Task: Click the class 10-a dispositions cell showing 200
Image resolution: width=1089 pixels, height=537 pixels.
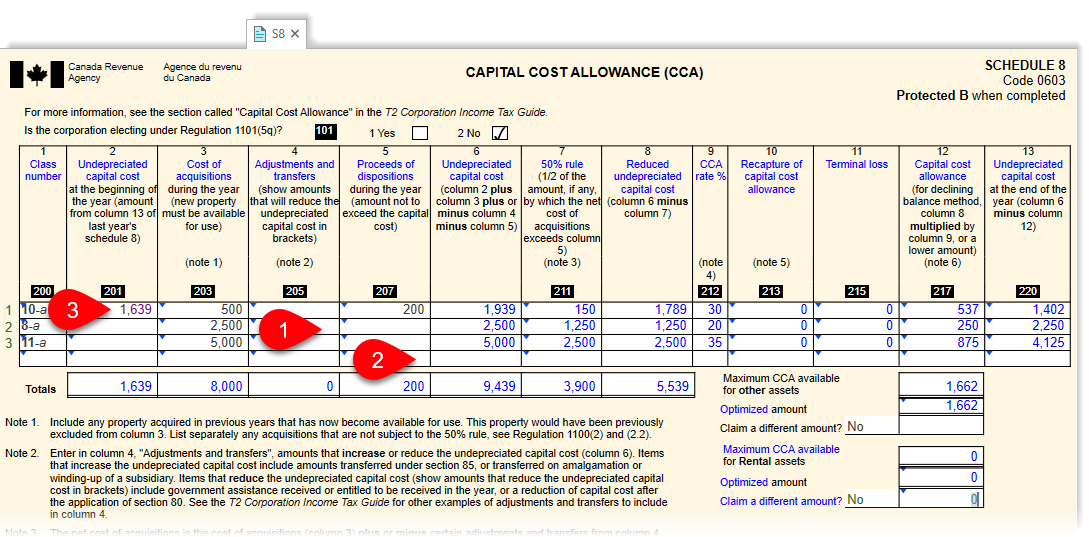Action: pos(385,310)
